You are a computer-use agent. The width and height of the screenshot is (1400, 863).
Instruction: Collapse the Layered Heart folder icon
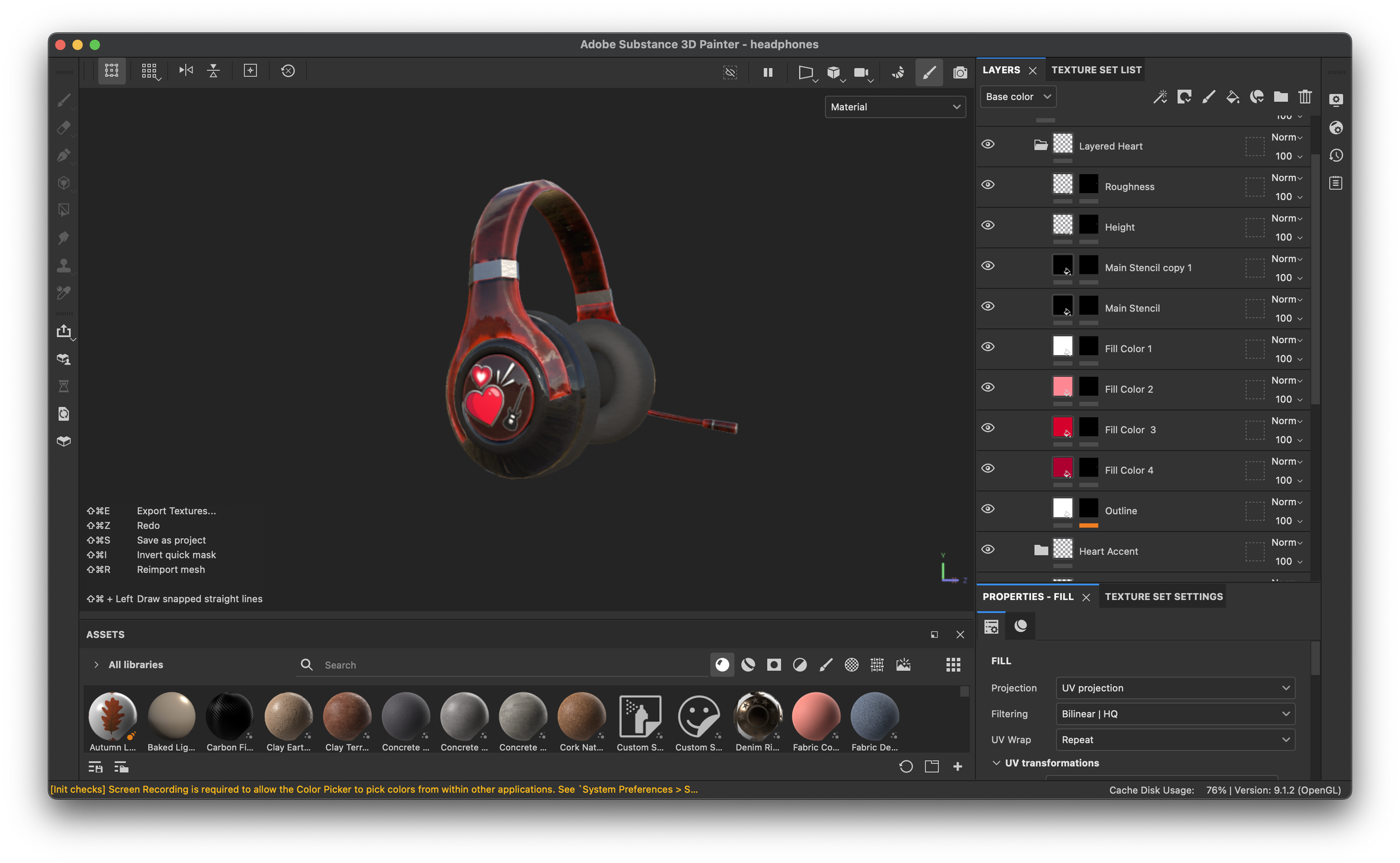(1040, 145)
